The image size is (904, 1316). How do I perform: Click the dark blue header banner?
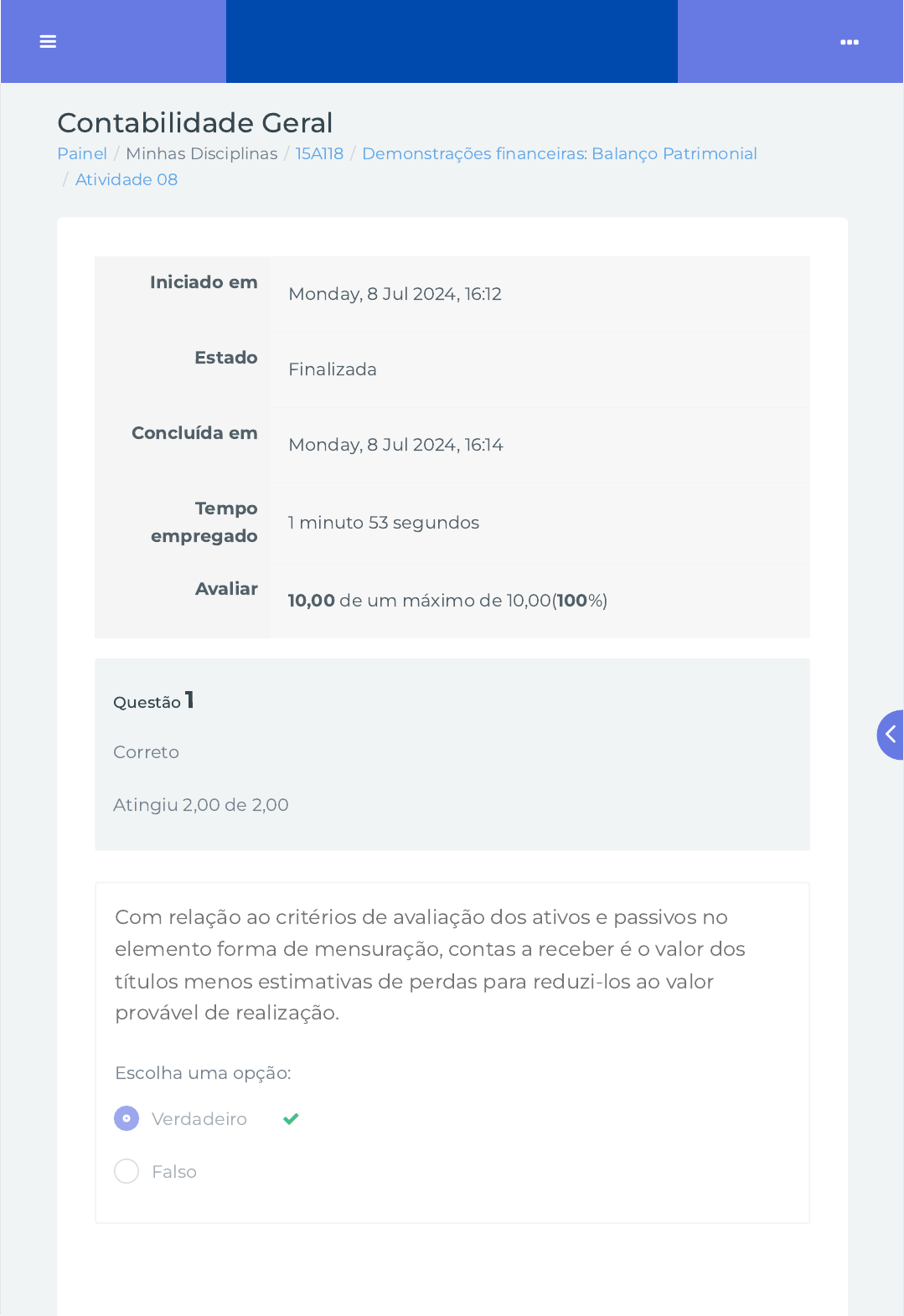pos(452,42)
